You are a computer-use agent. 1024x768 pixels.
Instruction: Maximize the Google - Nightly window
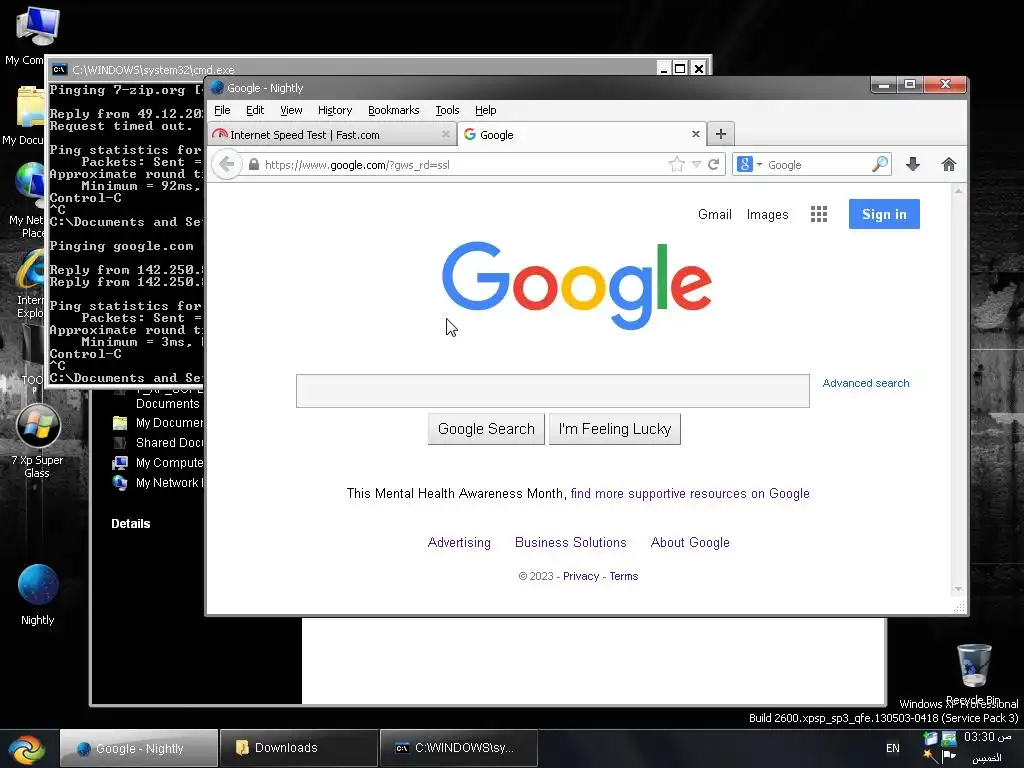point(910,85)
